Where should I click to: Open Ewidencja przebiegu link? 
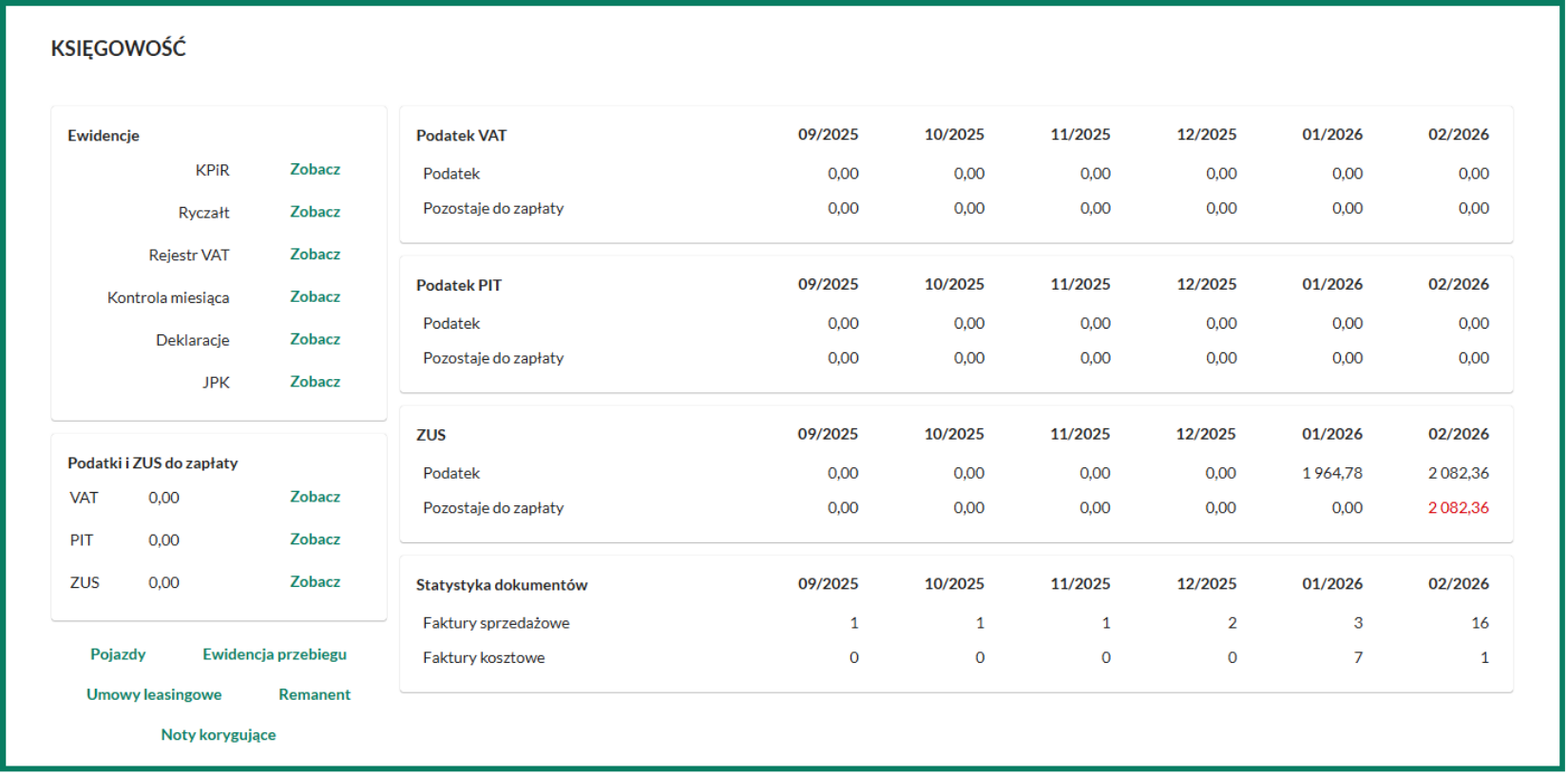click(x=275, y=654)
